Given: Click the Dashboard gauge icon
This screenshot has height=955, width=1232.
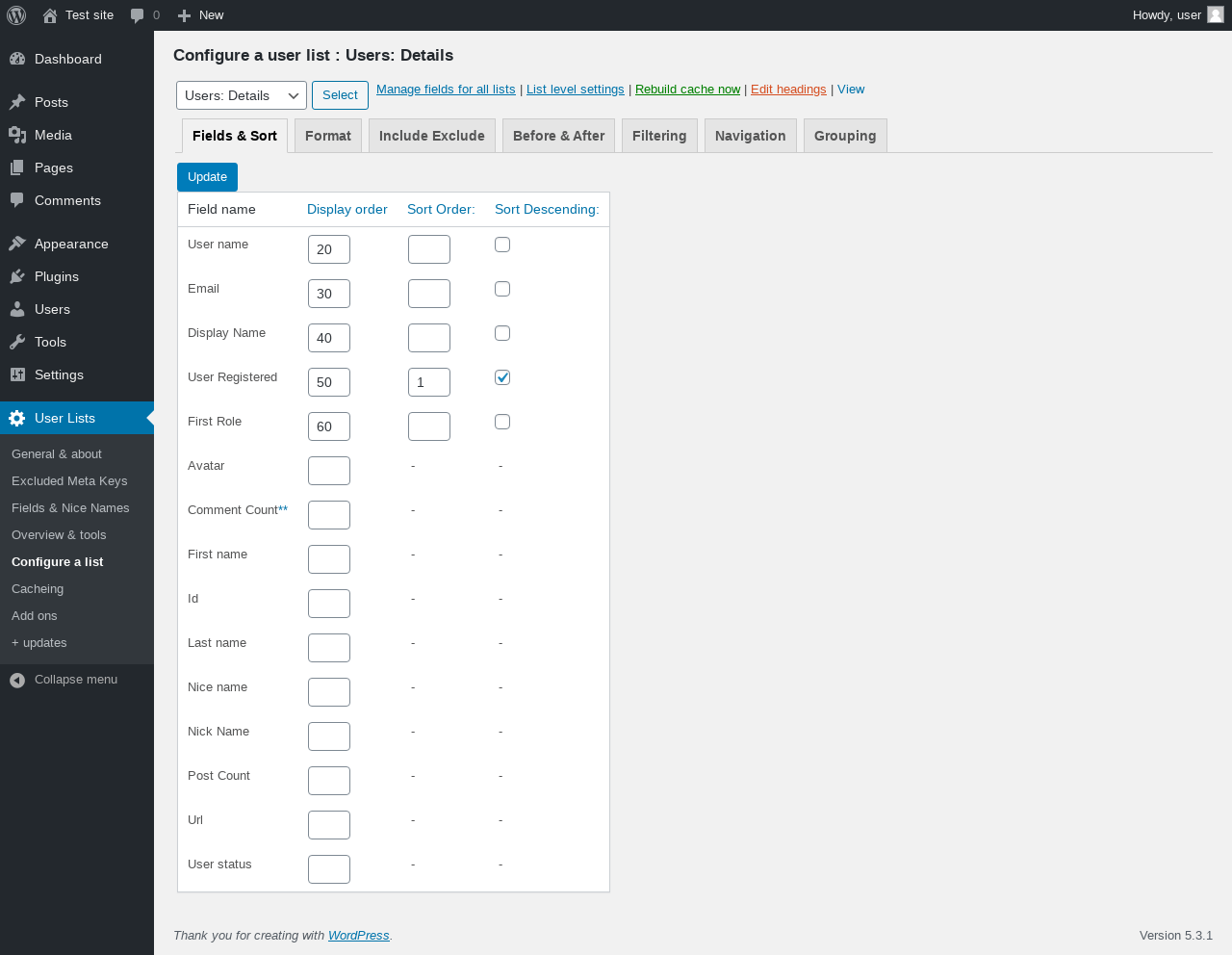Looking at the screenshot, I should 17,59.
